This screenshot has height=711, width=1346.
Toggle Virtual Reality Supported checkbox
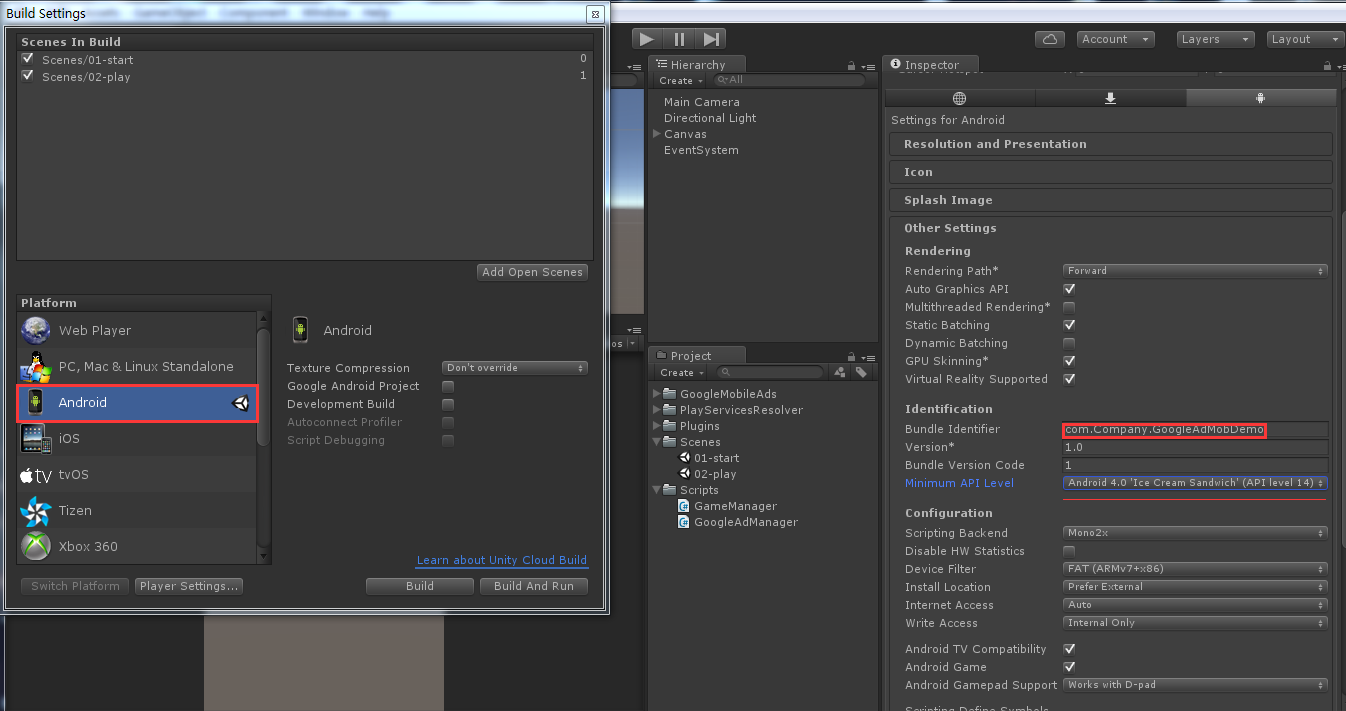pyautogui.click(x=1069, y=379)
